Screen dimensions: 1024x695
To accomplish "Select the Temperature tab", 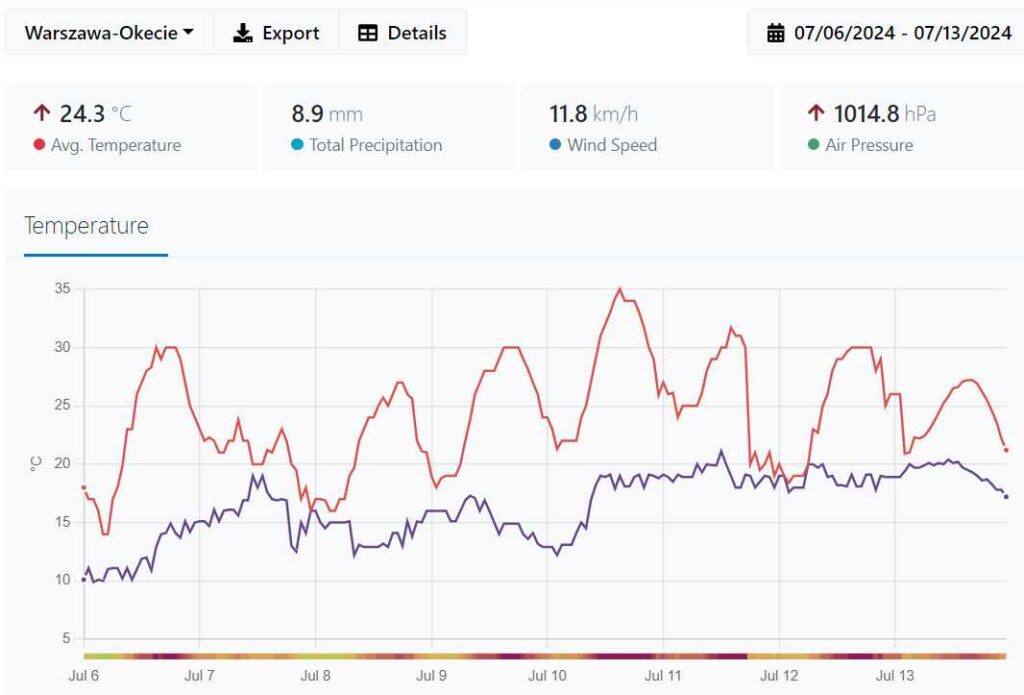I will pyautogui.click(x=87, y=226).
